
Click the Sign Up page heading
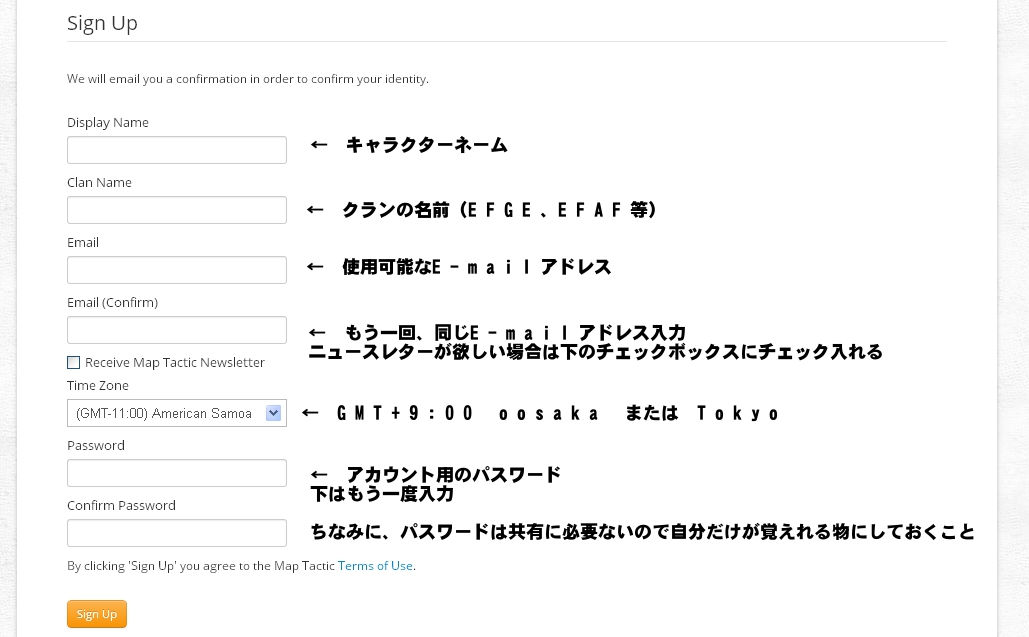102,23
